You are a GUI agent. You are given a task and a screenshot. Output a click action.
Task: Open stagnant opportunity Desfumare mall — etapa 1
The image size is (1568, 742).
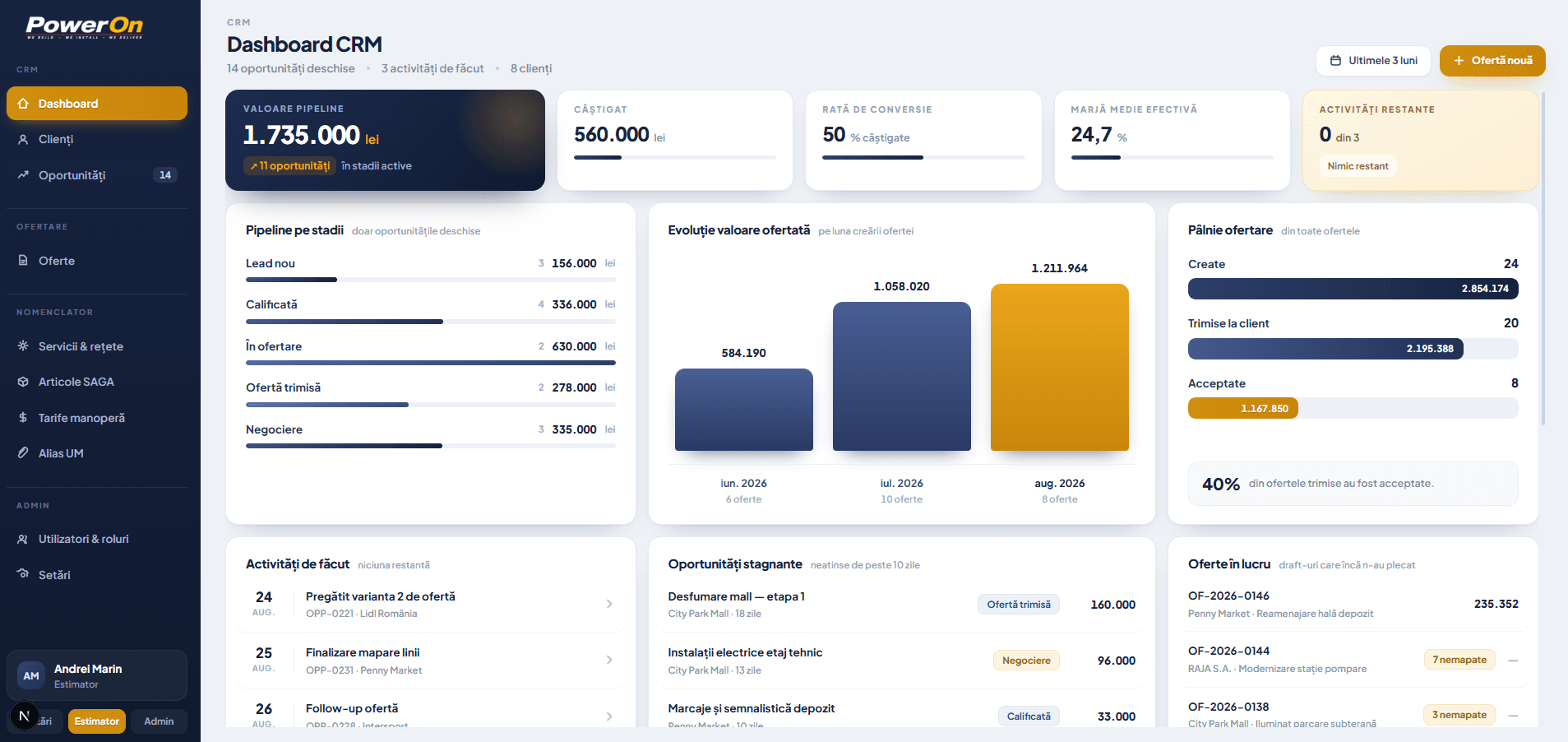coord(902,604)
